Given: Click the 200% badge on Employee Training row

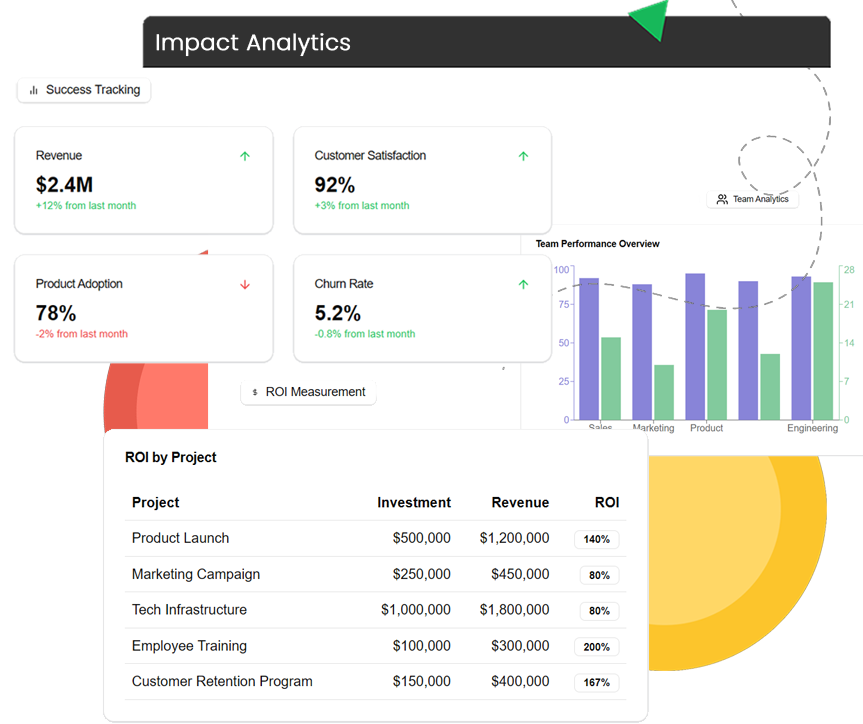Looking at the screenshot, I should point(596,647).
